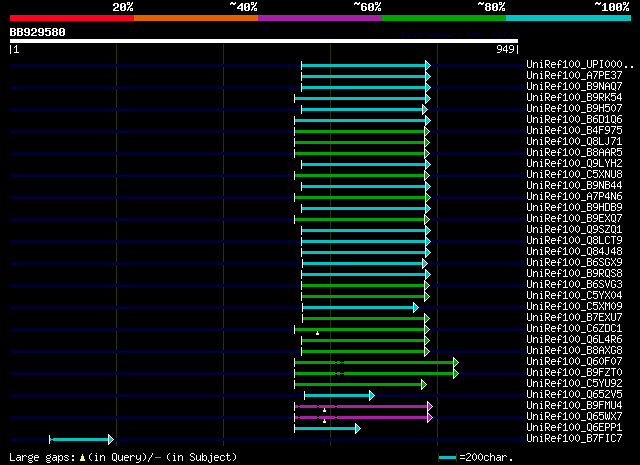
Task: Select the UniRef100_Q8LJ71 label
Action: 574,142
